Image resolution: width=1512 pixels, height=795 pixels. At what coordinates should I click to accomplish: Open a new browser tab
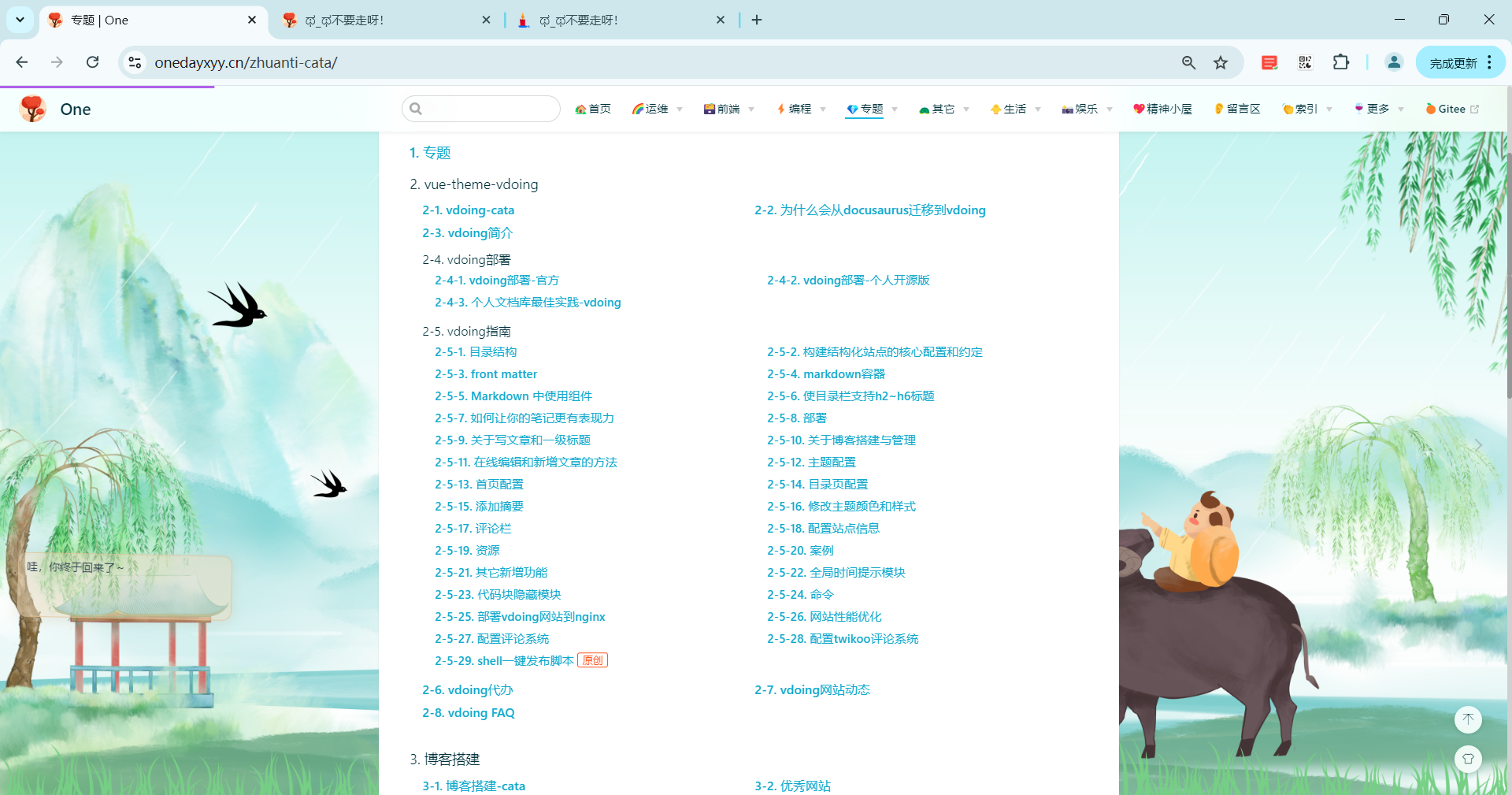click(x=757, y=20)
